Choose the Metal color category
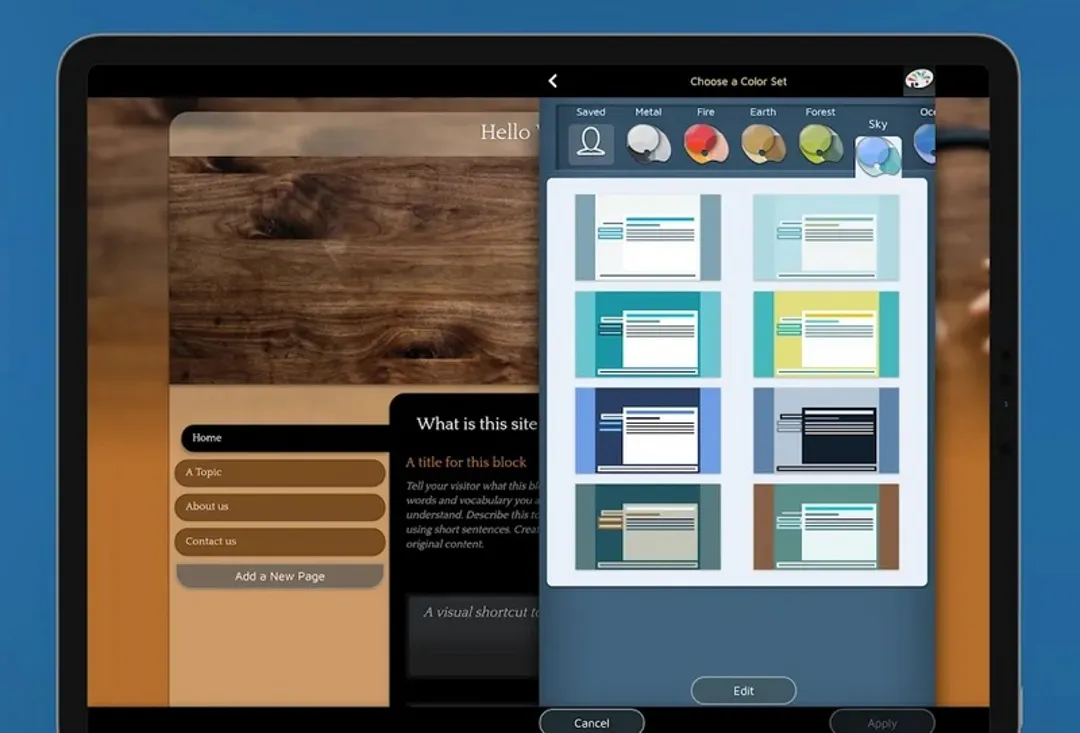This screenshot has width=1080, height=733. pyautogui.click(x=648, y=144)
